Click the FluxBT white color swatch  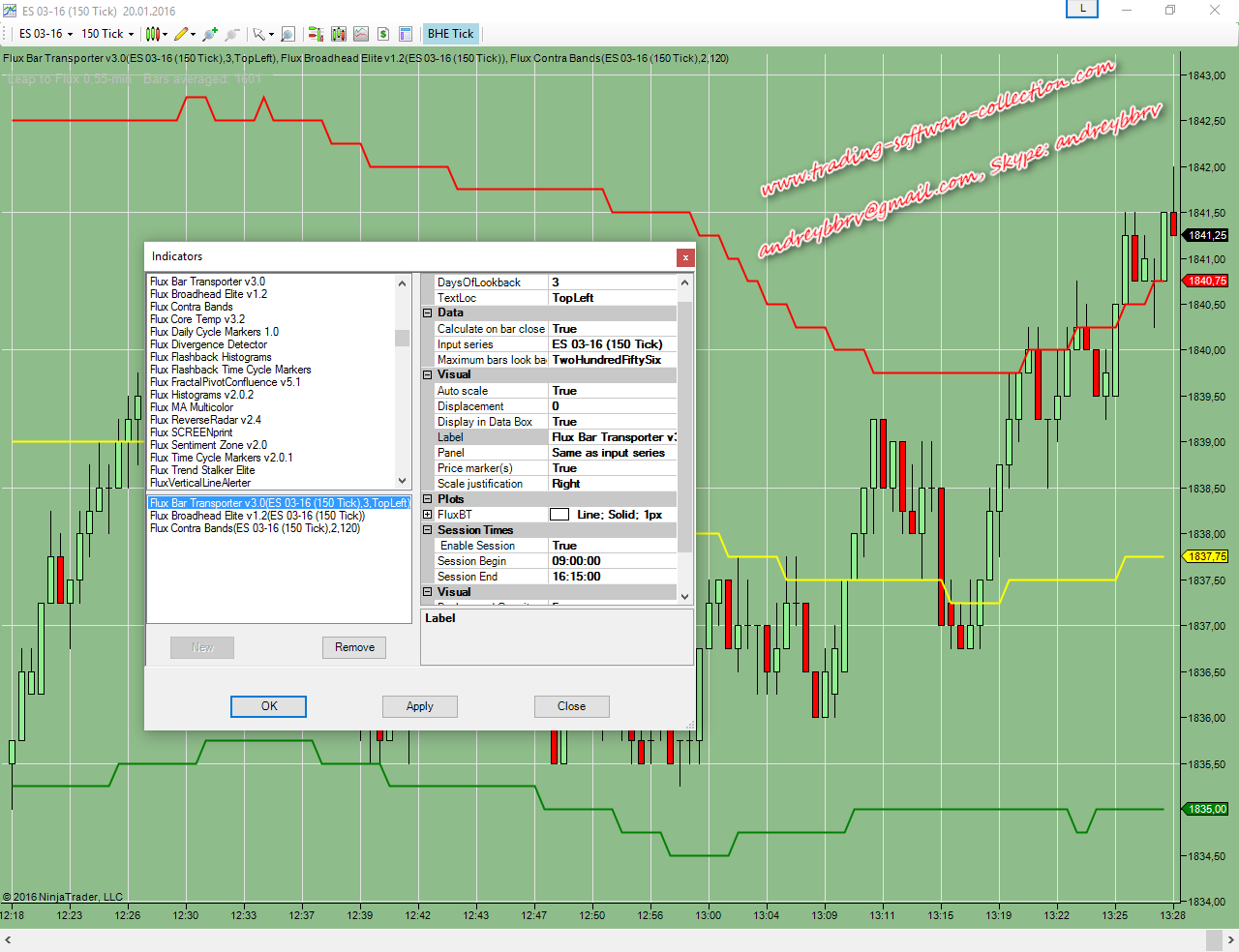point(559,515)
